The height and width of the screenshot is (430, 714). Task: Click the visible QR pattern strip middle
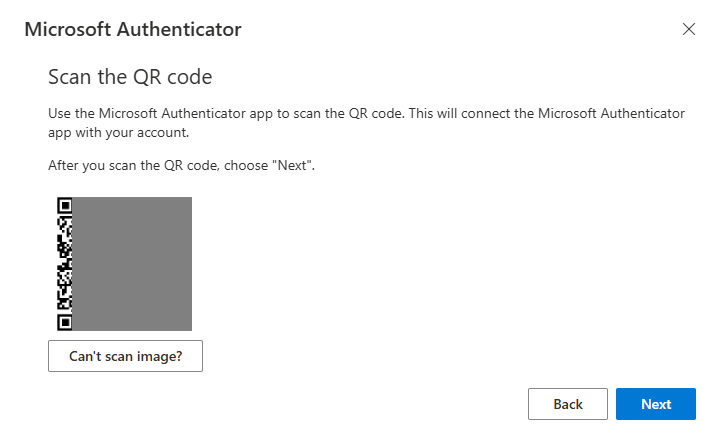point(65,264)
